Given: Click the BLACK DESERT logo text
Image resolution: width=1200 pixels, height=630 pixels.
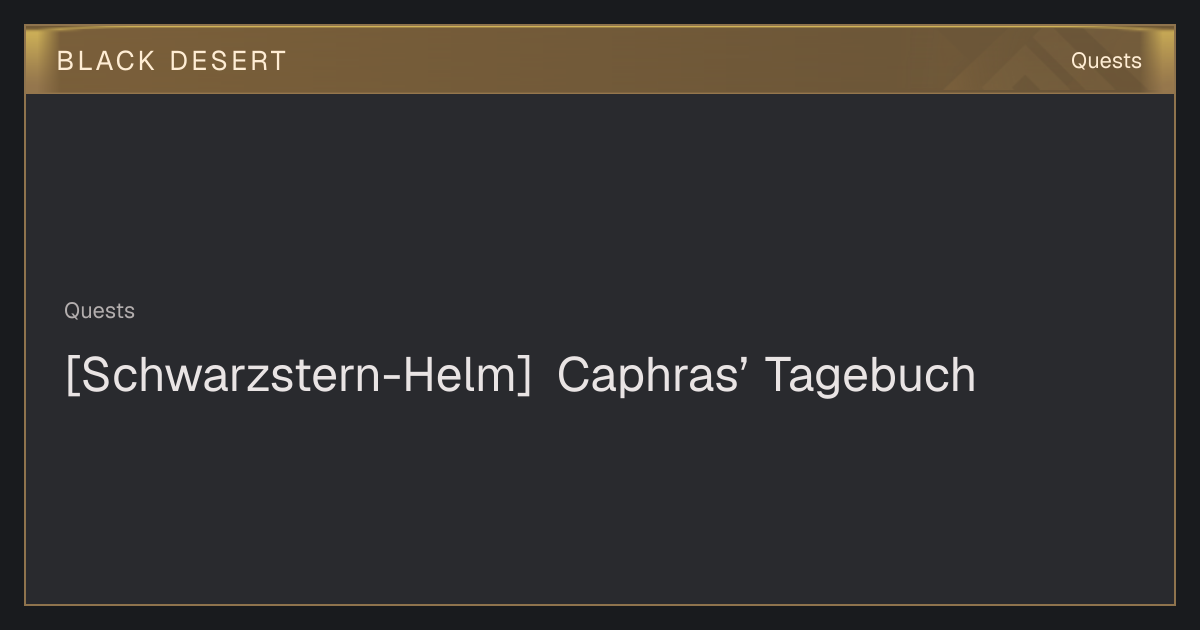Looking at the screenshot, I should [171, 61].
